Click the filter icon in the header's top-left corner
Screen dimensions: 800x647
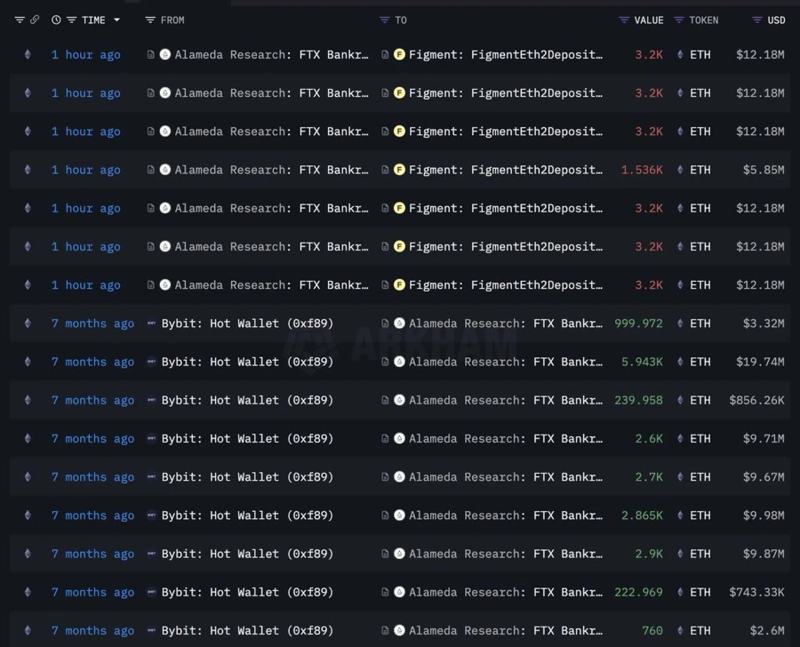point(19,20)
